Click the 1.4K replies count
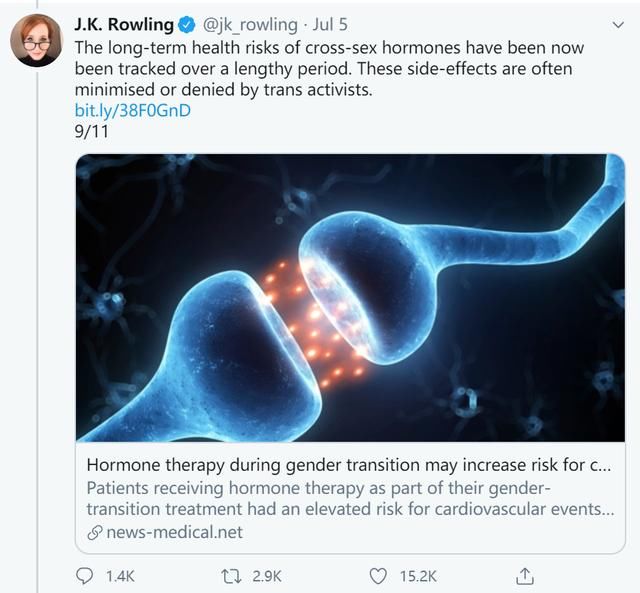Screen dimensions: 640x593 tap(119, 576)
